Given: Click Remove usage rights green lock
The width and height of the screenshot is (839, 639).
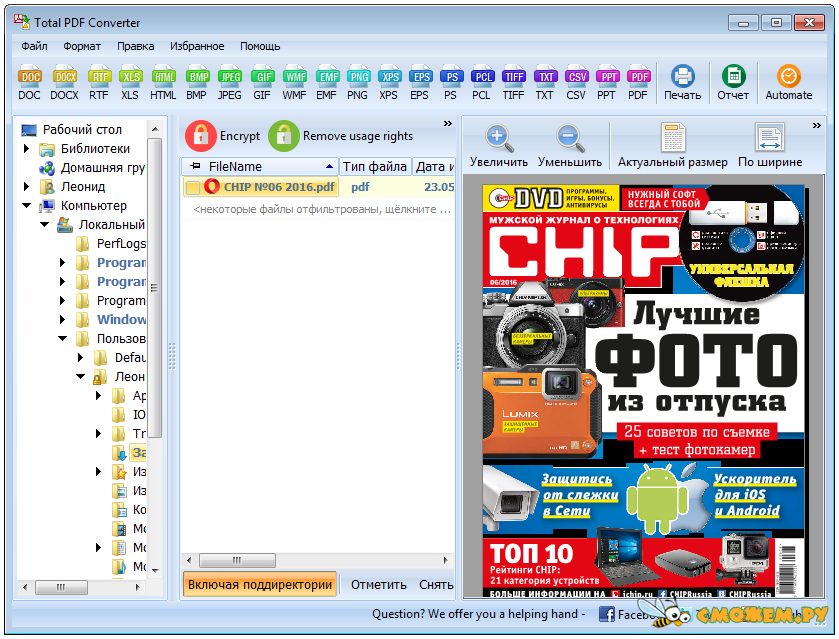Looking at the screenshot, I should coord(284,136).
